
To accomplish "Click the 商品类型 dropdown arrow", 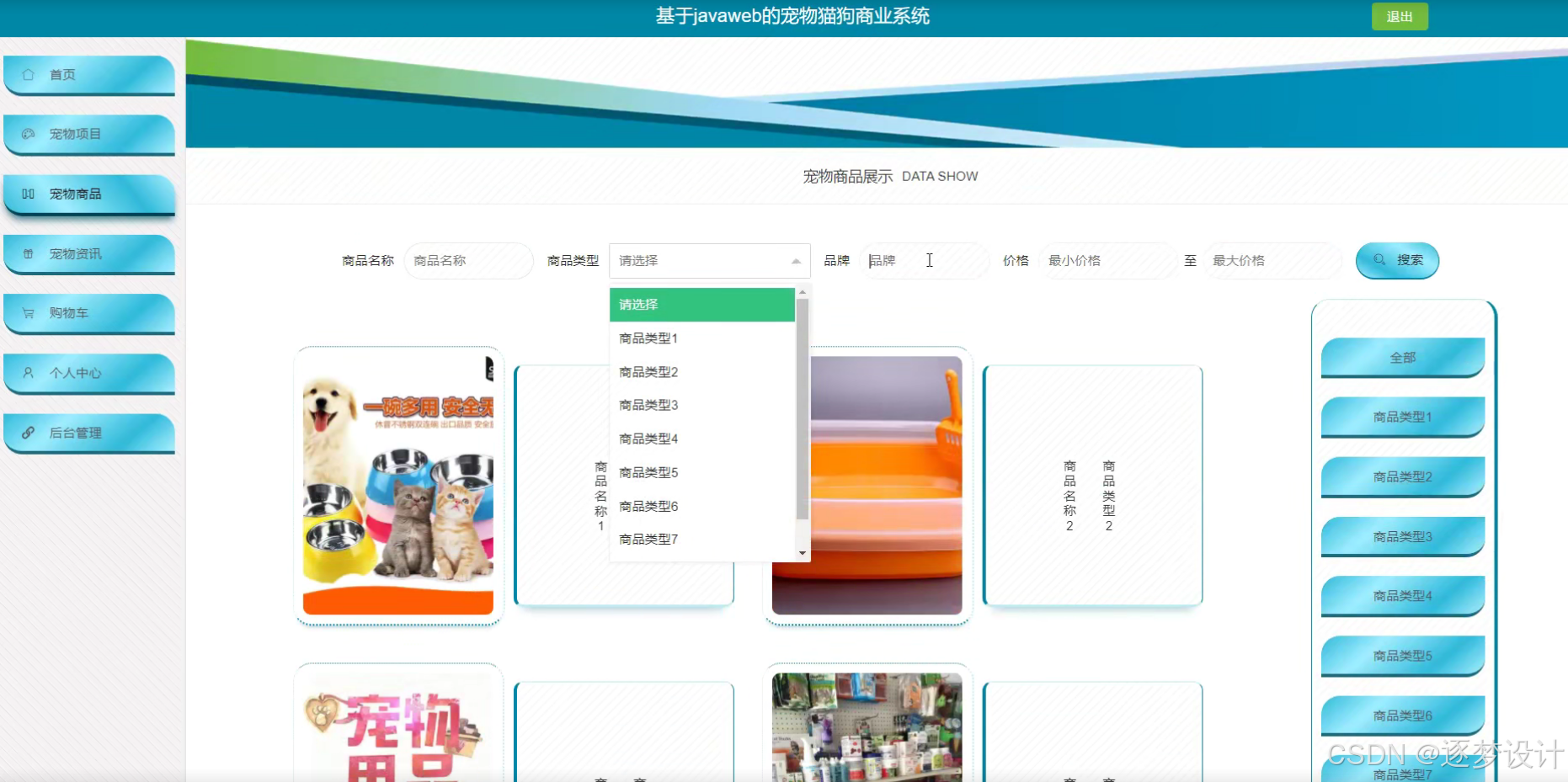I will (x=796, y=261).
